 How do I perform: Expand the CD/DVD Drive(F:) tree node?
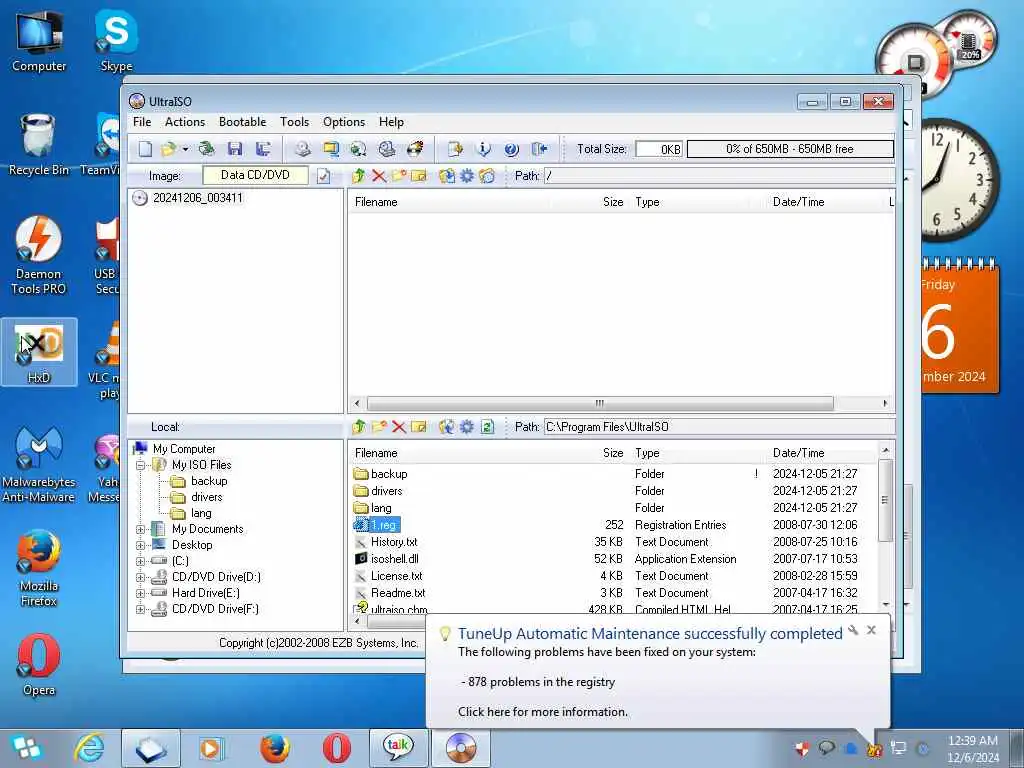click(140, 609)
